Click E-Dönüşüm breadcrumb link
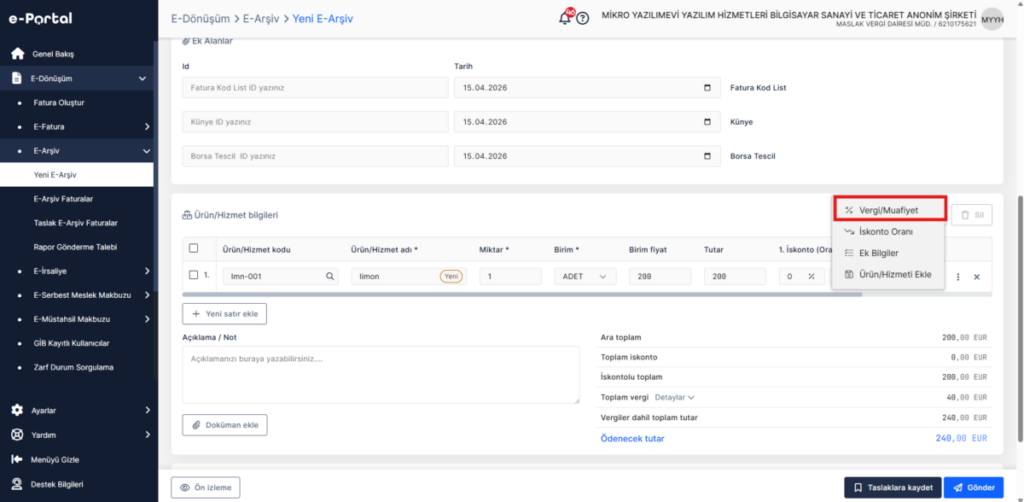This screenshot has height=502, width=1024. pyautogui.click(x=200, y=19)
